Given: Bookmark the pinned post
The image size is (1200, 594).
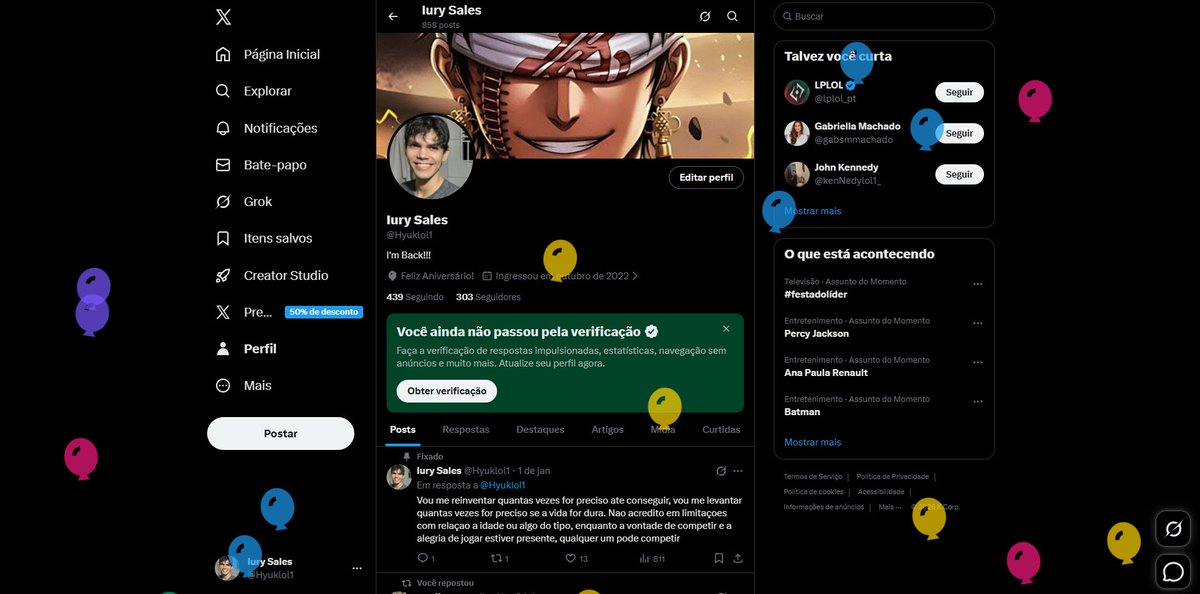Looking at the screenshot, I should 719,559.
